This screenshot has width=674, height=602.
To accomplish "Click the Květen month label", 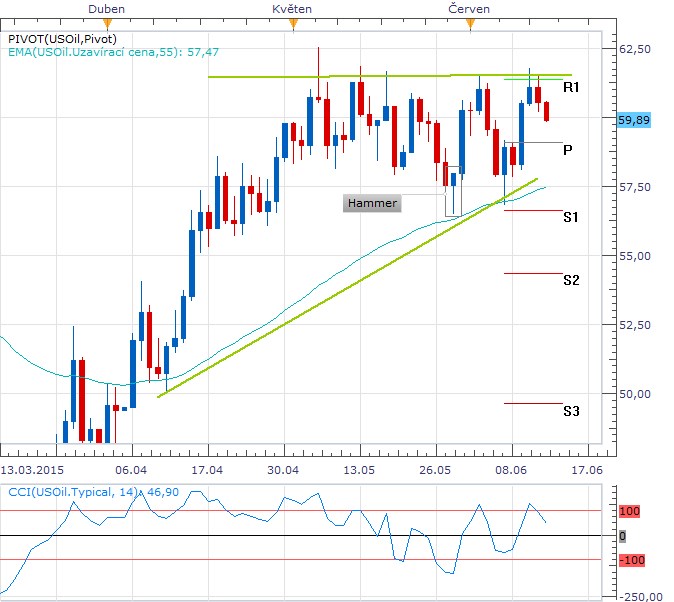I will pos(292,9).
